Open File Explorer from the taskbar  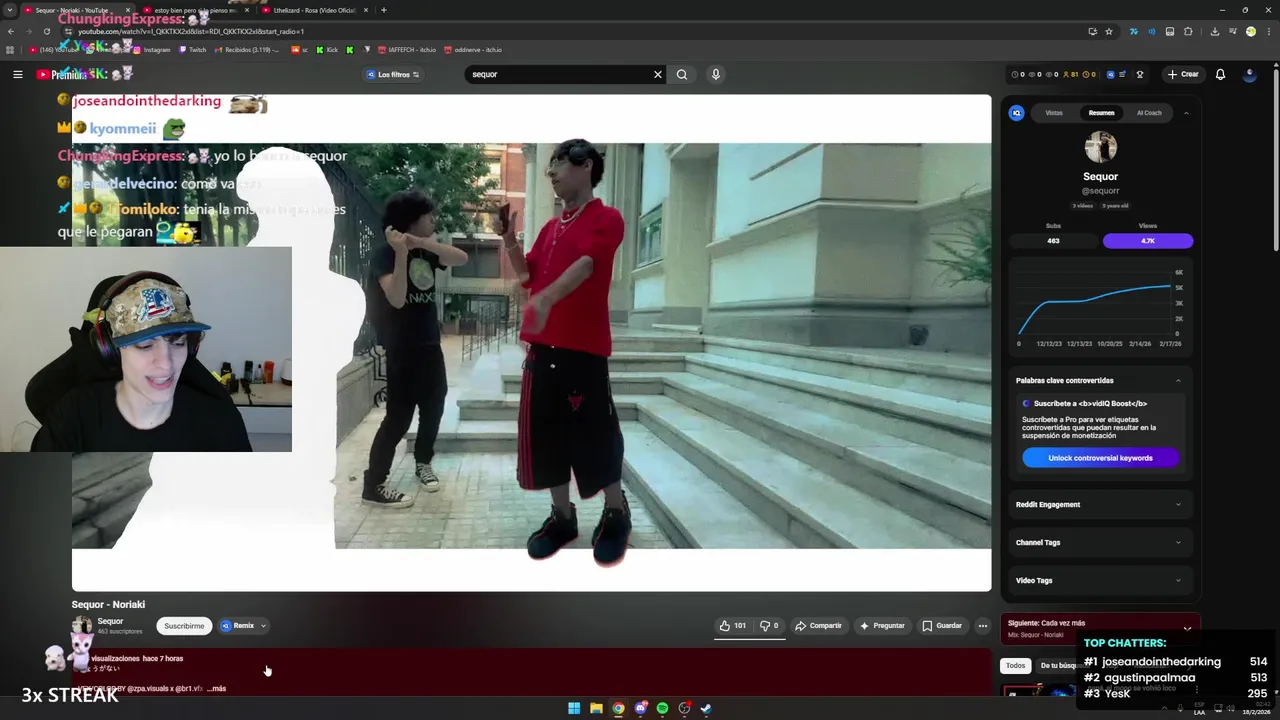point(596,708)
